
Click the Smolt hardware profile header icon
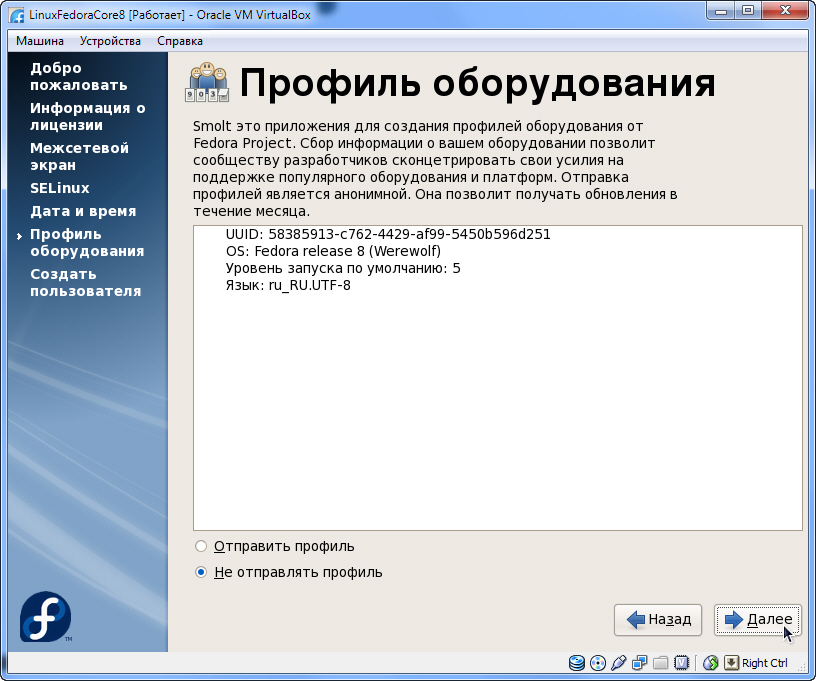coord(207,82)
